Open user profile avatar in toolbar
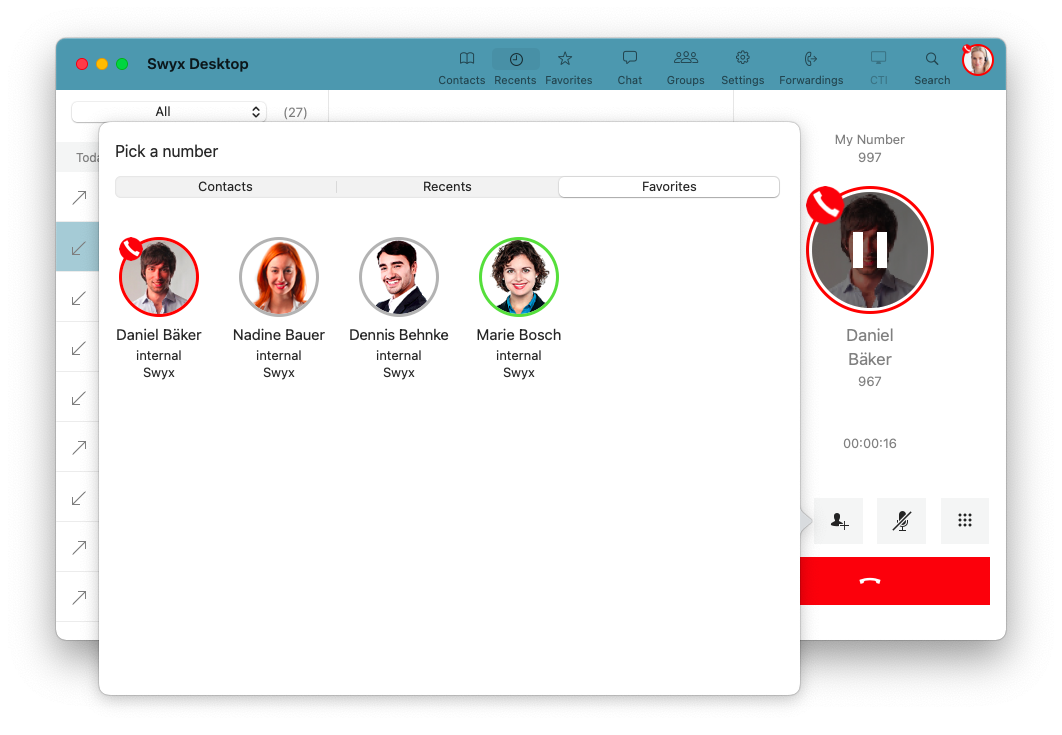Screen dimensions: 1062x735 pos(977,60)
